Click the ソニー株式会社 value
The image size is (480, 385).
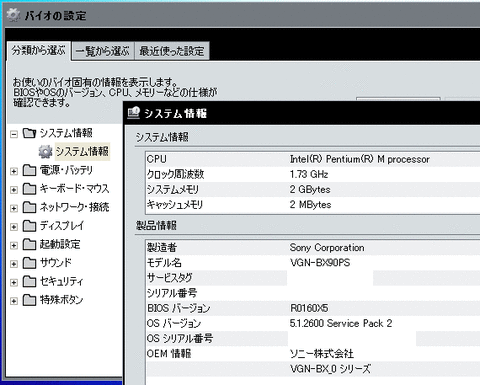(322, 353)
